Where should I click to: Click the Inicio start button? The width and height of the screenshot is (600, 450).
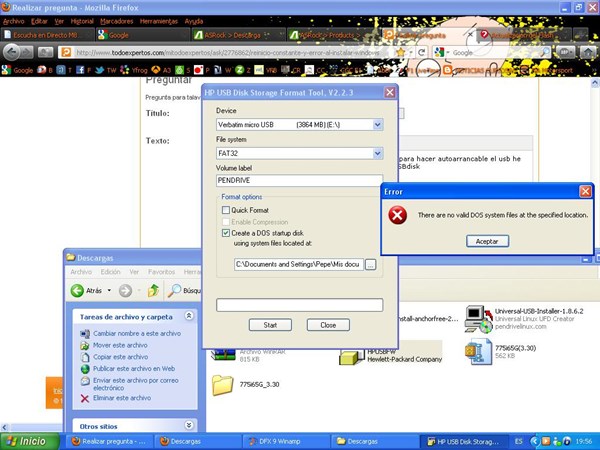[x=27, y=440]
